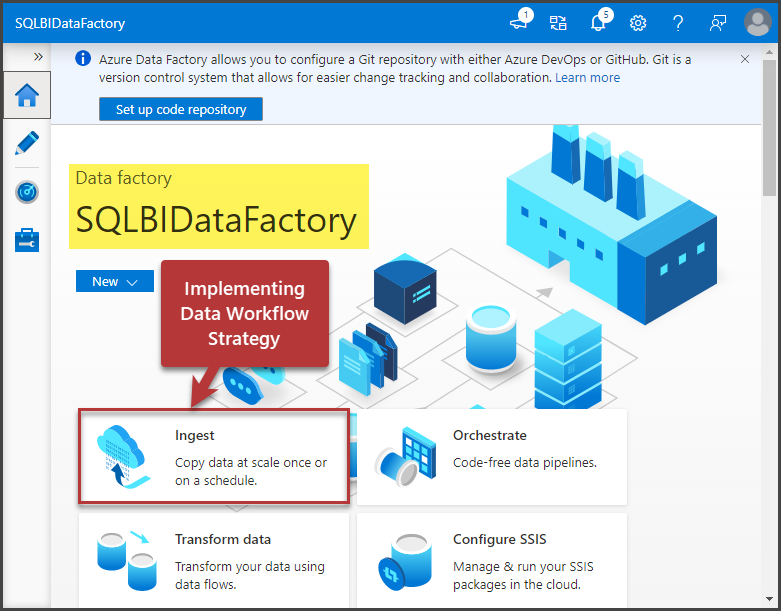781x611 pixels.
Task: Click the Transform data cylinders icon
Action: pos(127,560)
